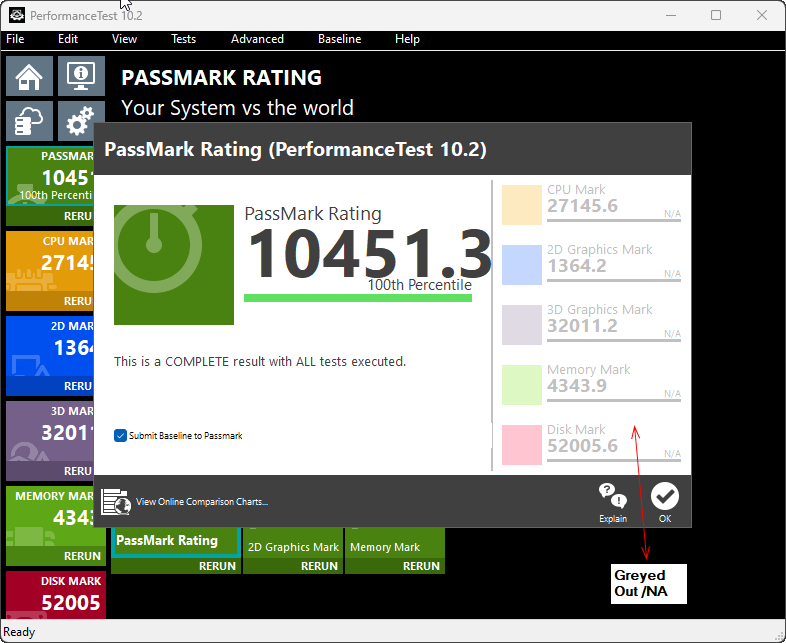The image size is (786, 643).
Task: Open the Edit menu
Action: point(68,39)
